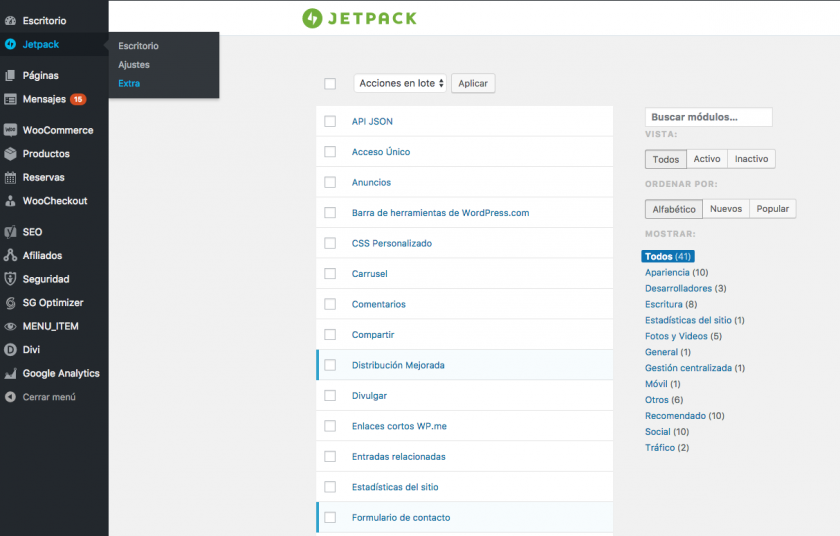Click the Escritorio dashboard icon in sidebar
This screenshot has height=536, width=840.
[10, 21]
